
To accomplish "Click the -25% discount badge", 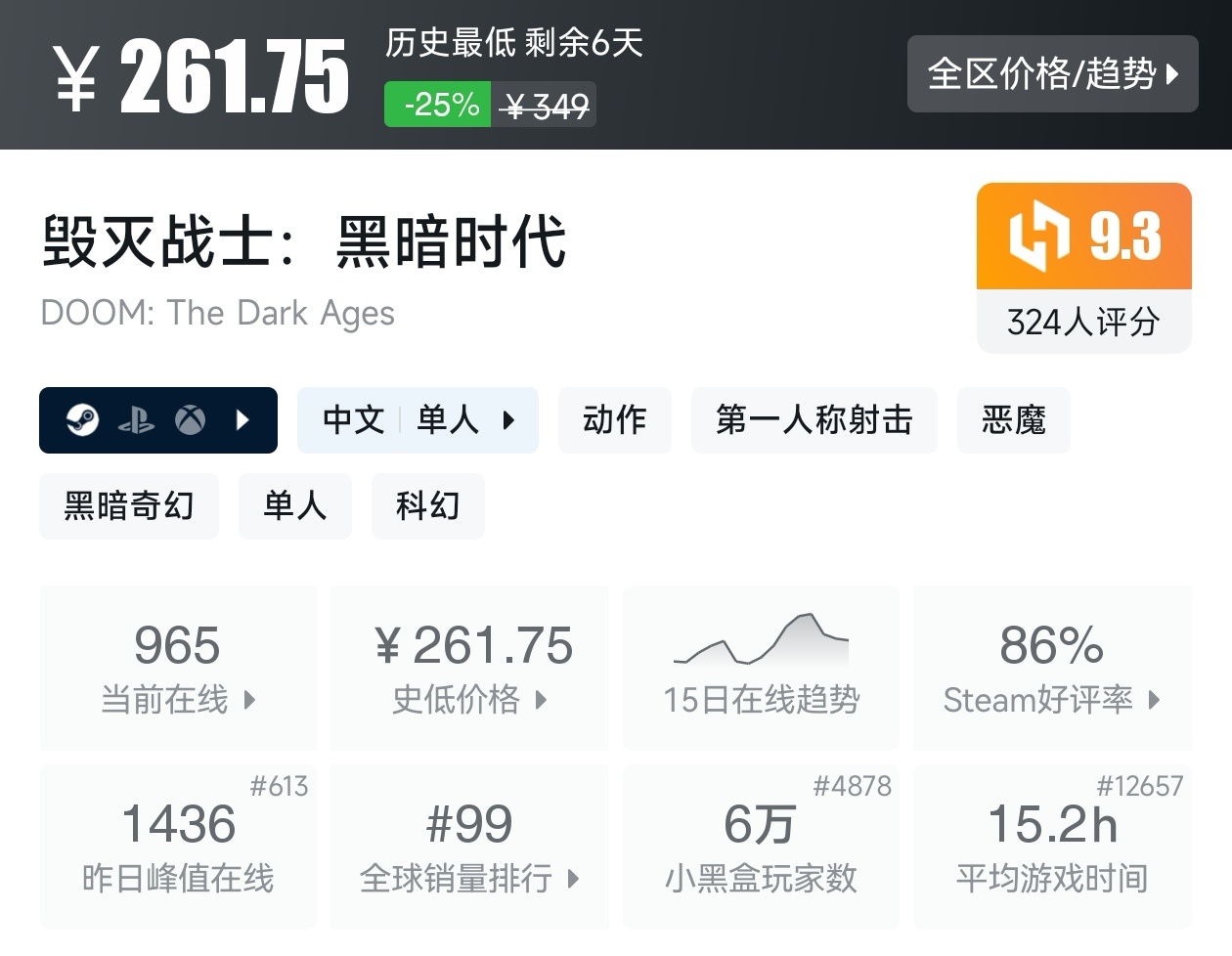I will pos(438,105).
